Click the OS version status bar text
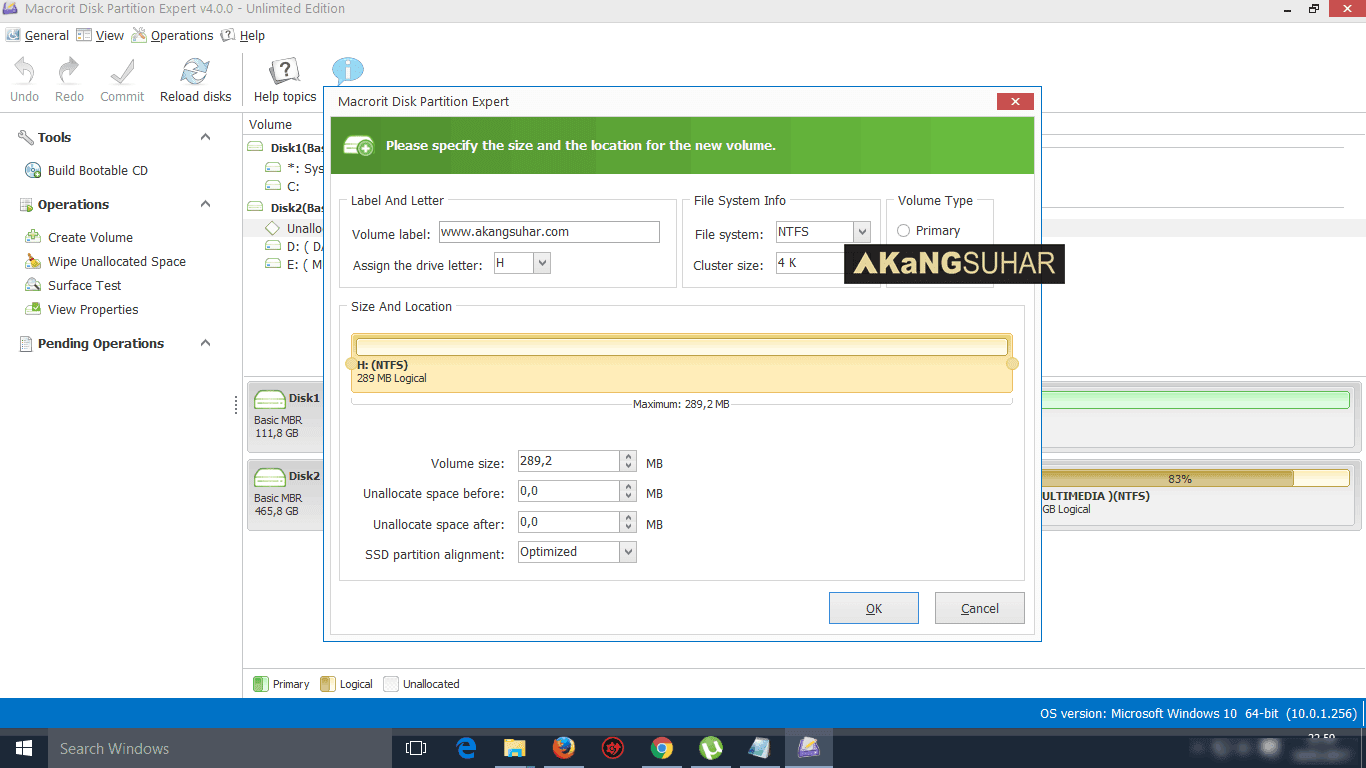The height and width of the screenshot is (768, 1366). [1198, 714]
